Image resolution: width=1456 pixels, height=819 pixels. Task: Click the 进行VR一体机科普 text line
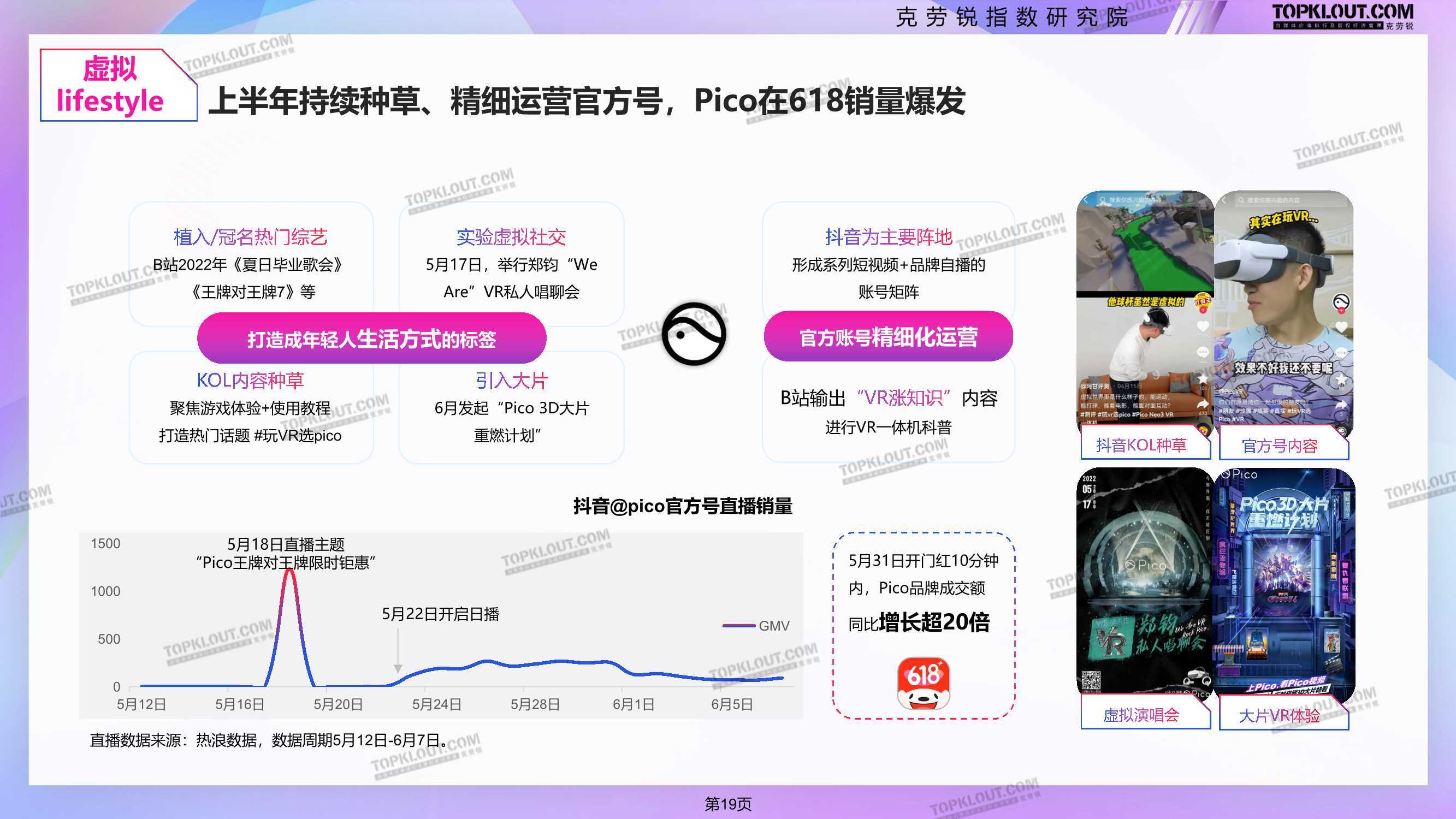tap(889, 427)
